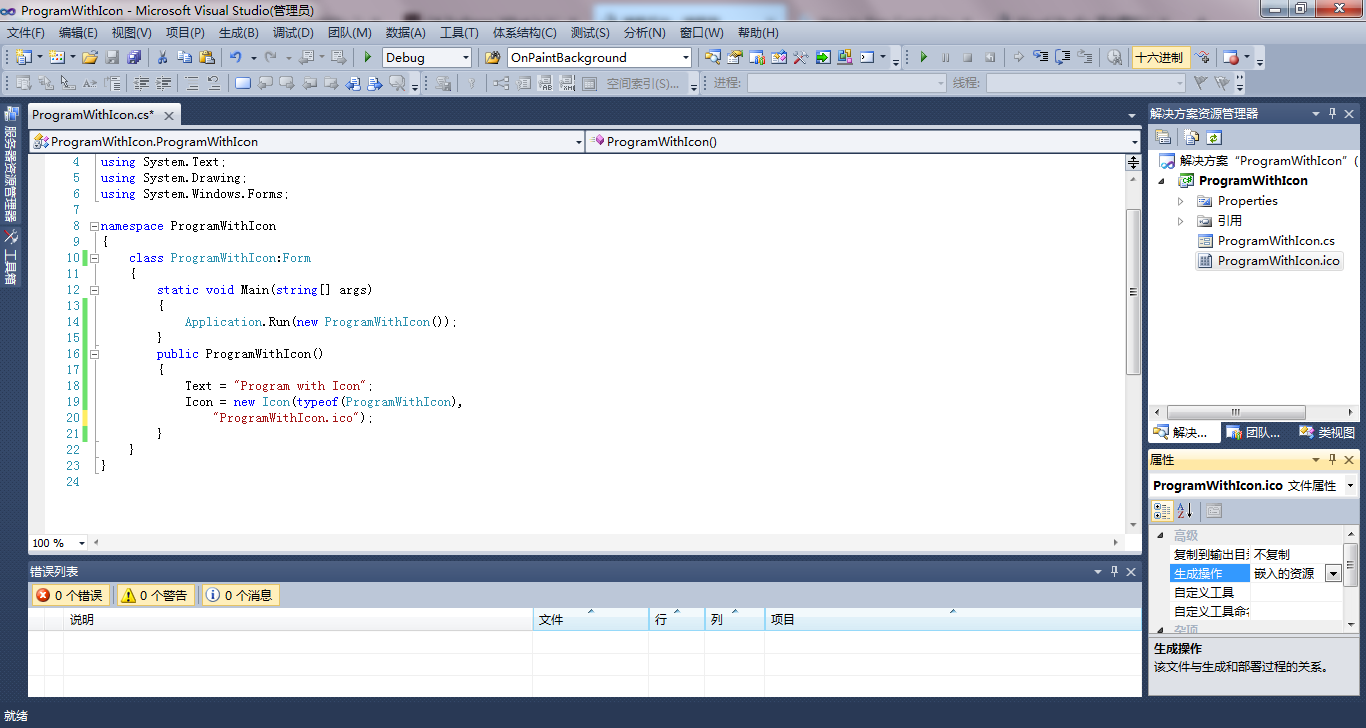Toggle a bookmark with the rectangle icon
This screenshot has height=728, width=1366.
click(243, 83)
